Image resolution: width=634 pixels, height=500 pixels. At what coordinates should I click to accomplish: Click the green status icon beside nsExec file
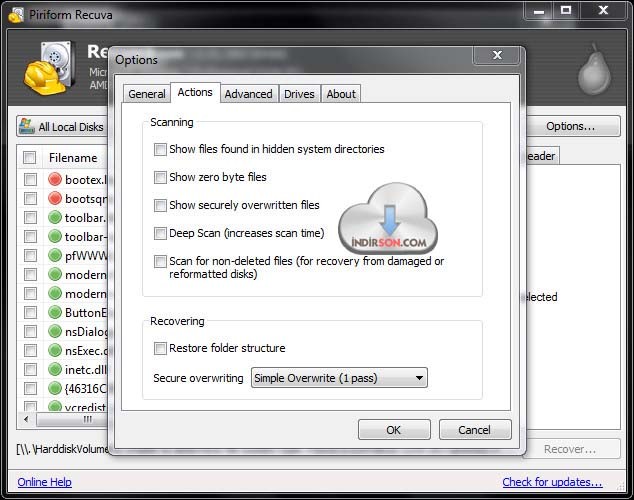coord(55,350)
